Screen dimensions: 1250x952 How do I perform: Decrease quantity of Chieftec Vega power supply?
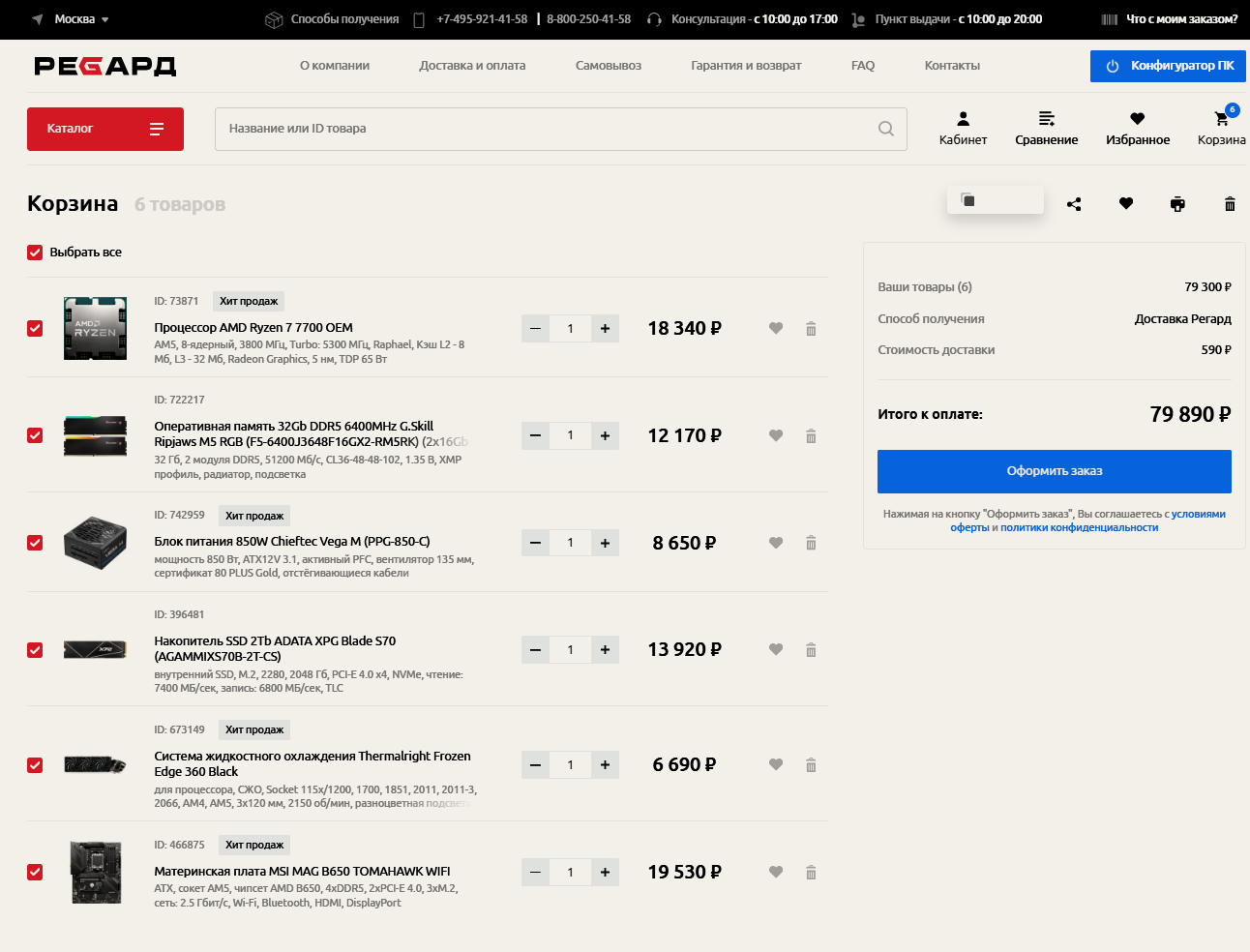click(535, 543)
